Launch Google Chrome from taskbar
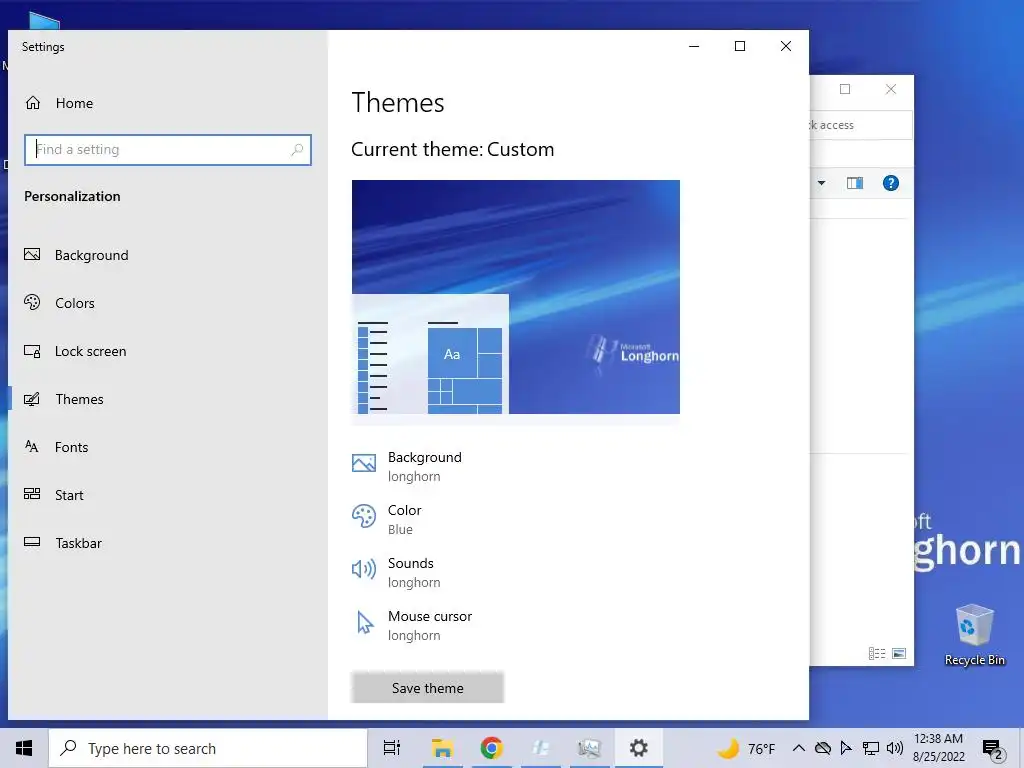This screenshot has width=1024, height=768. coord(491,748)
